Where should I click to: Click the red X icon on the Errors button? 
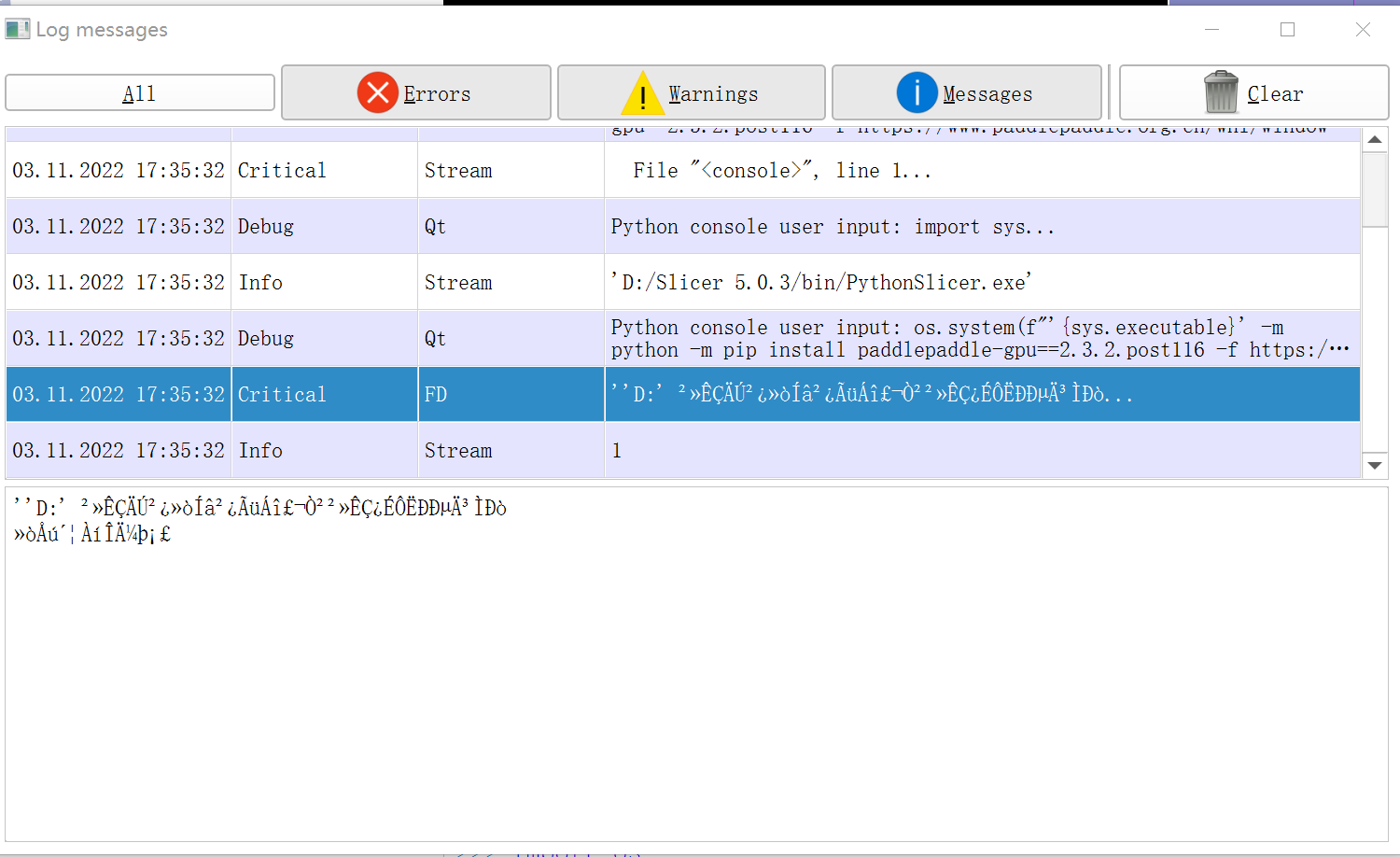click(x=377, y=92)
